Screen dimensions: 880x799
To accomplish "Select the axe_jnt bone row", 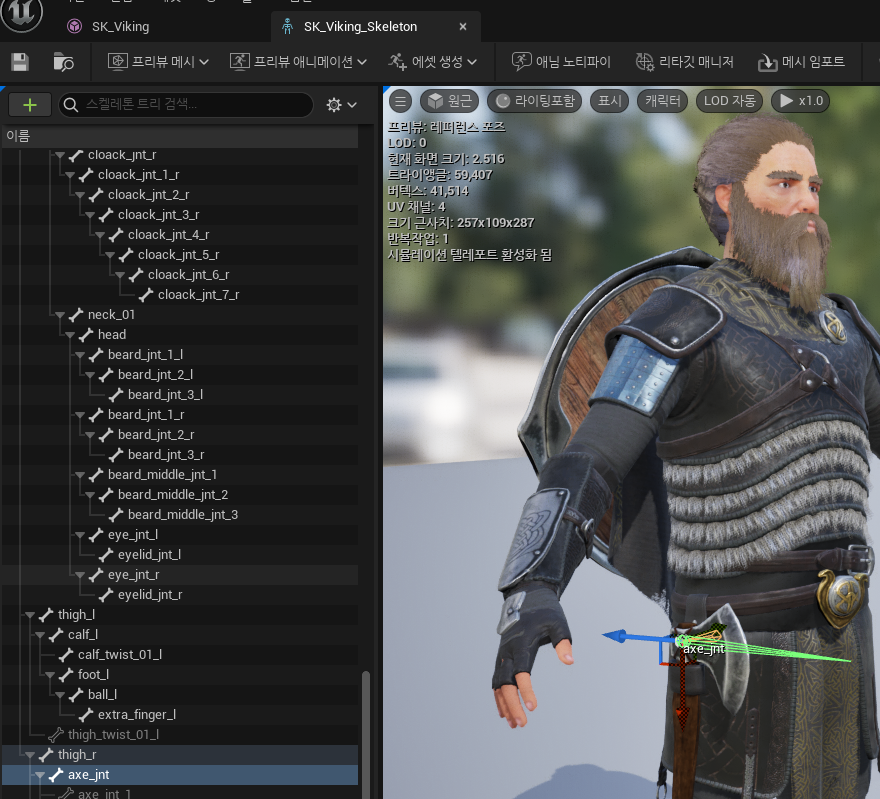I will [180, 775].
